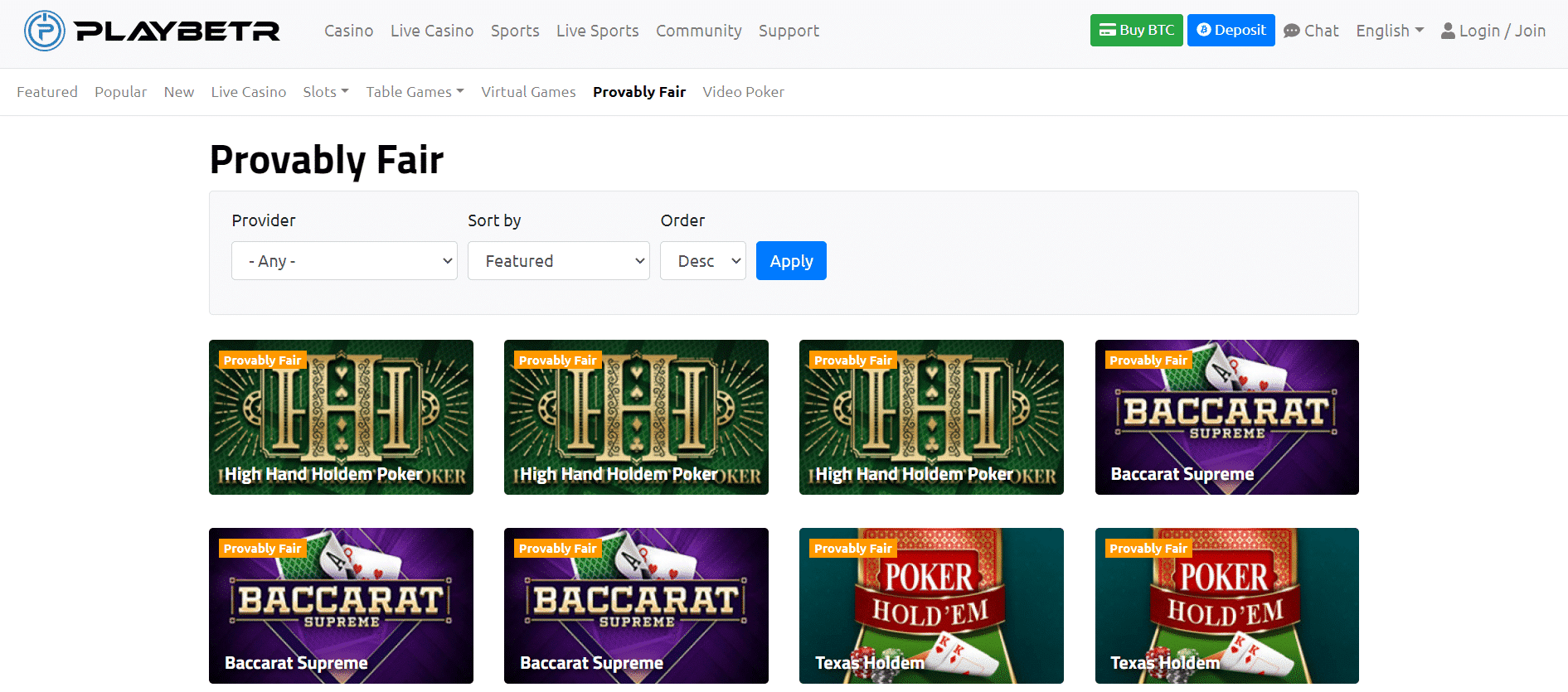1568x692 pixels.
Task: Change the Order Desc dropdown
Action: 702,261
